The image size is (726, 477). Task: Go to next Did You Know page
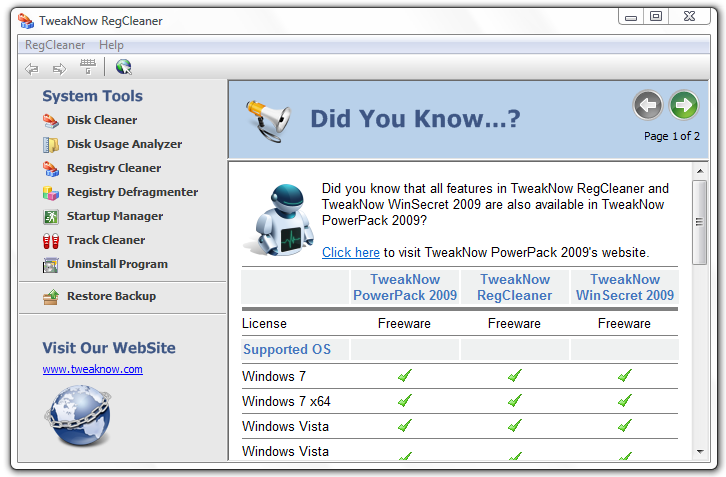684,105
